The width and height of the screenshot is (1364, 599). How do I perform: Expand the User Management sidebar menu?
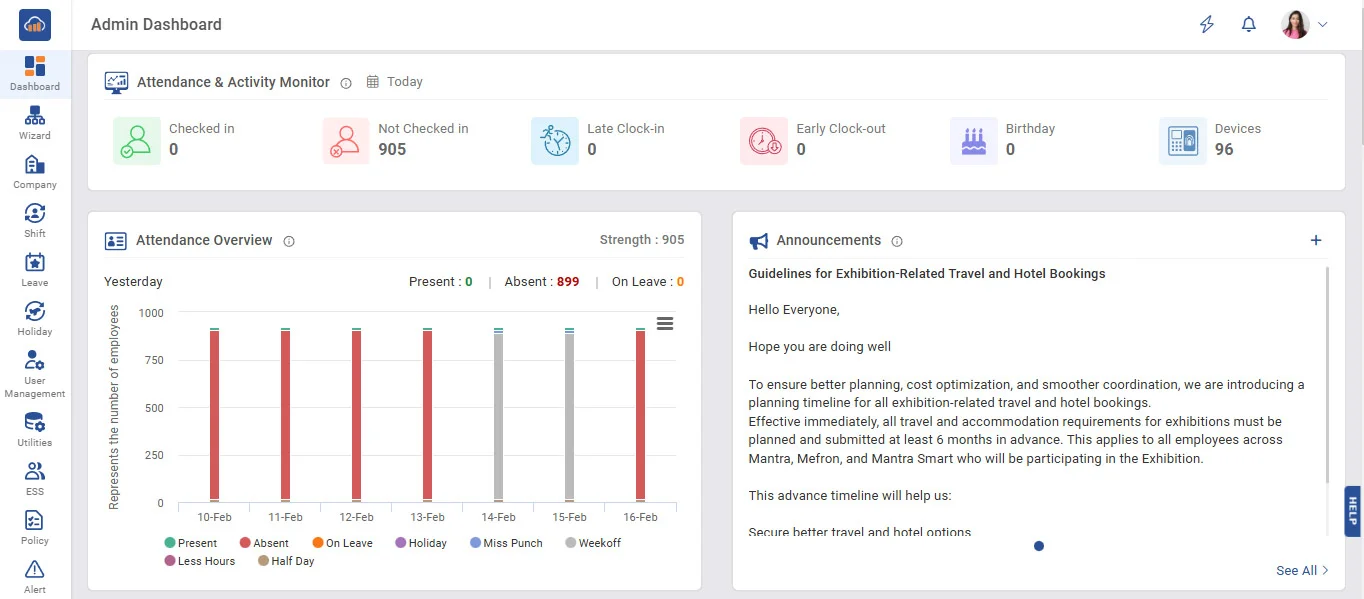pyautogui.click(x=35, y=373)
